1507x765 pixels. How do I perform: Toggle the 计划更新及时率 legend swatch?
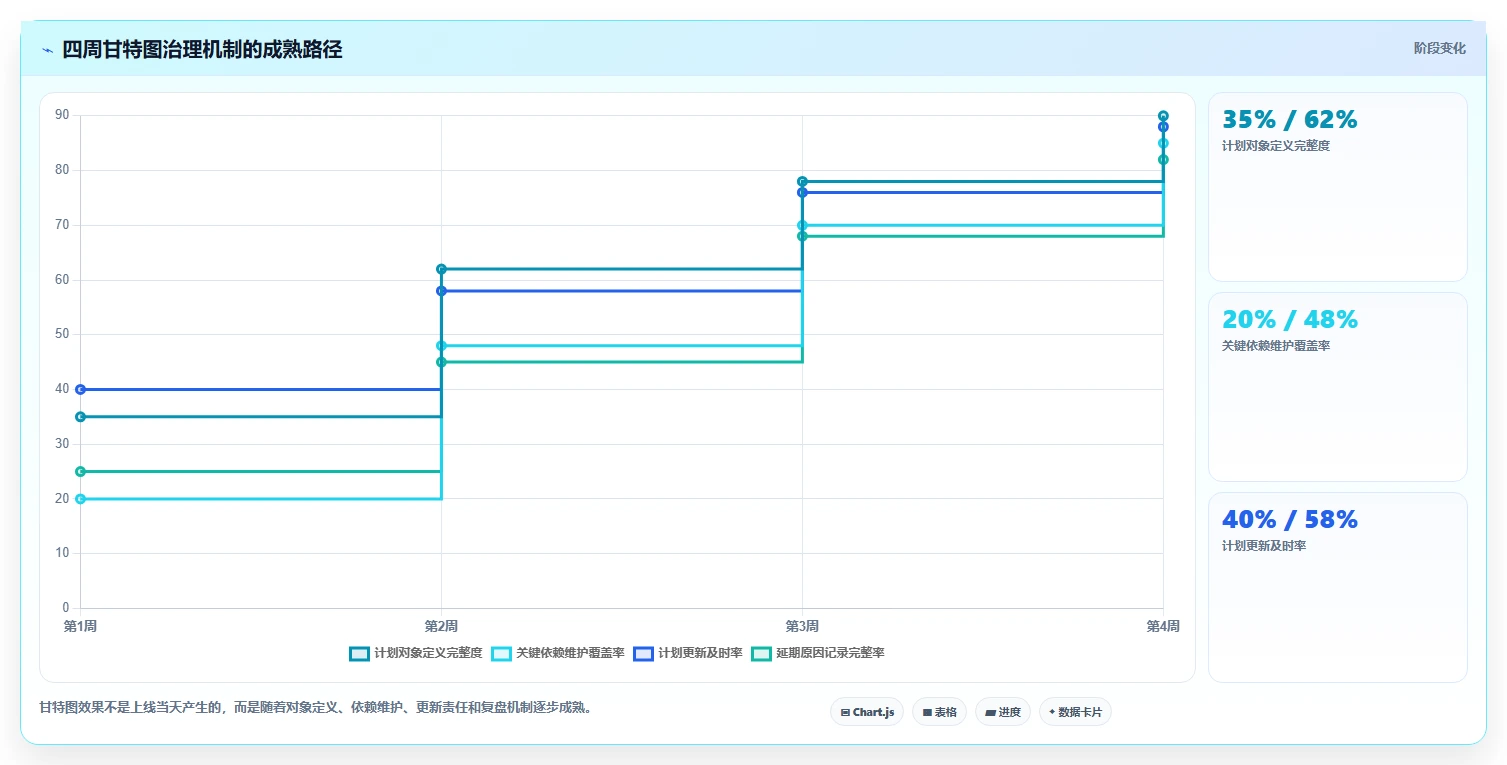click(x=644, y=653)
